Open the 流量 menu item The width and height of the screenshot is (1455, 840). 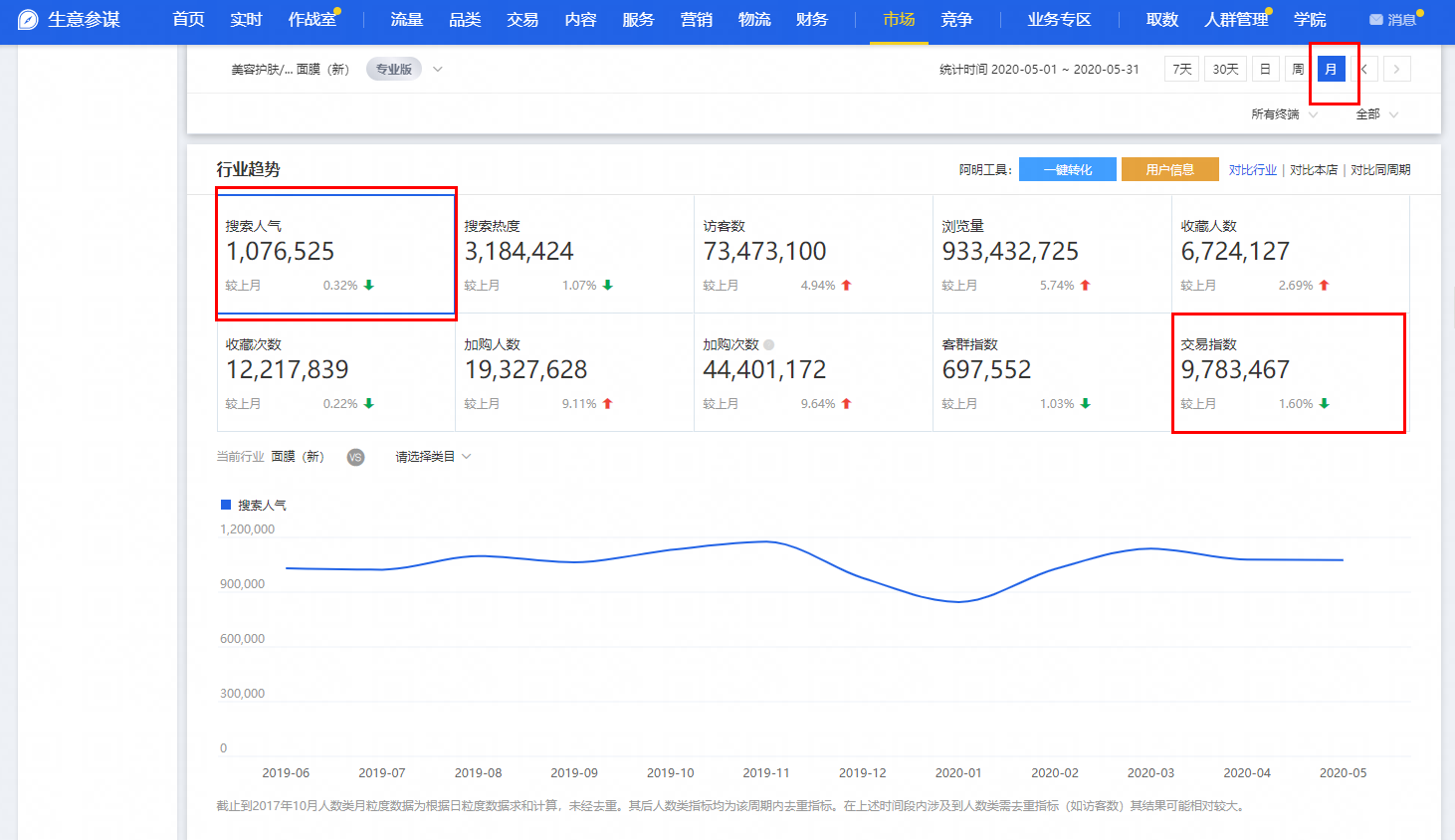[406, 20]
